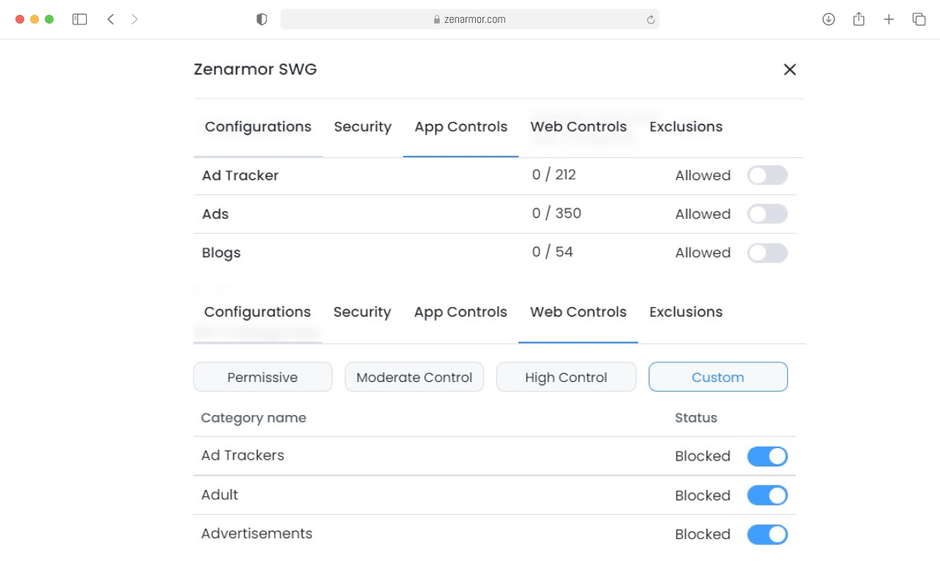Switch to the lower Exclusions tab
The width and height of the screenshot is (940, 576).
686,312
